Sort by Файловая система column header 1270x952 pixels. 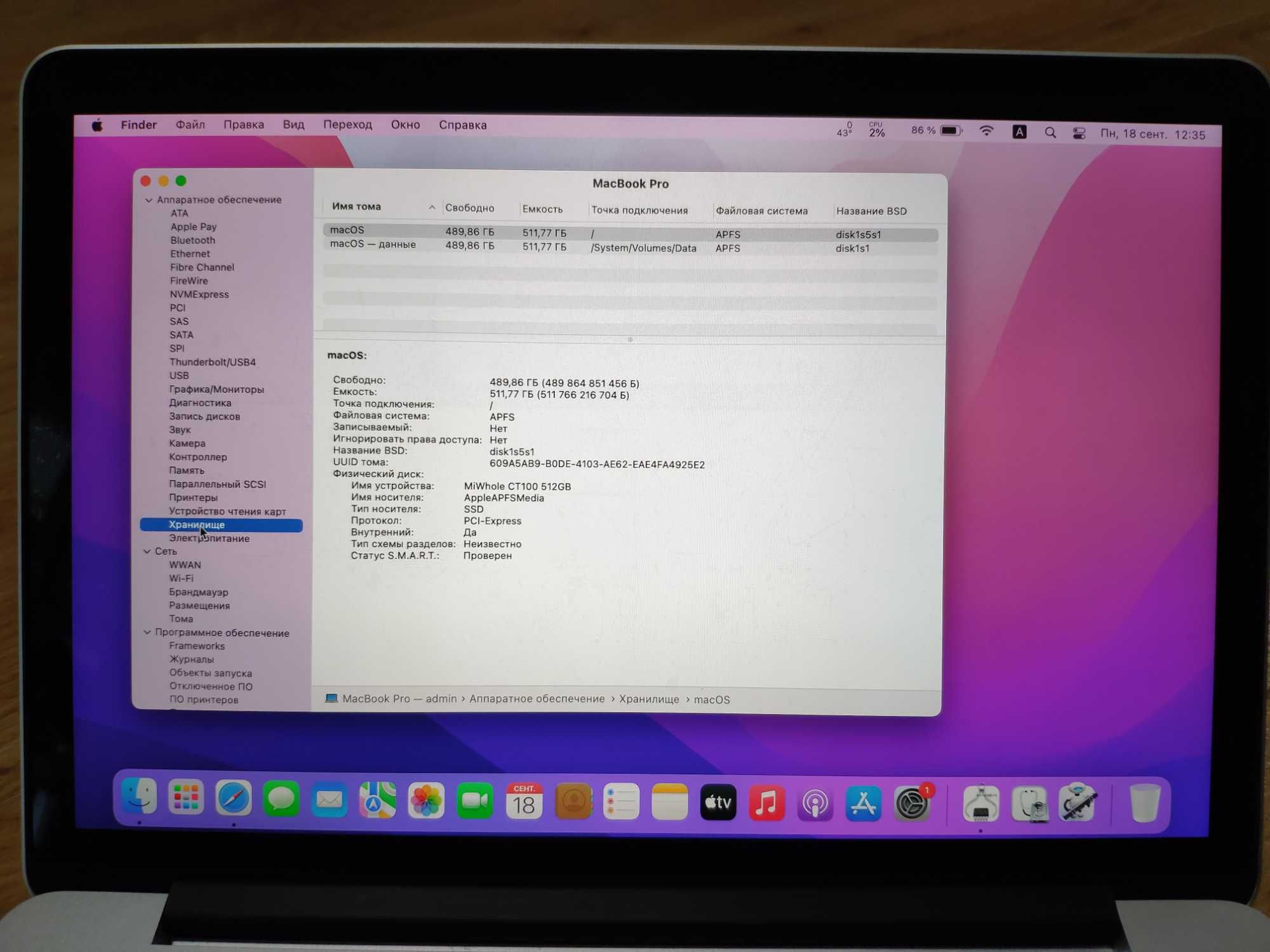[x=761, y=211]
